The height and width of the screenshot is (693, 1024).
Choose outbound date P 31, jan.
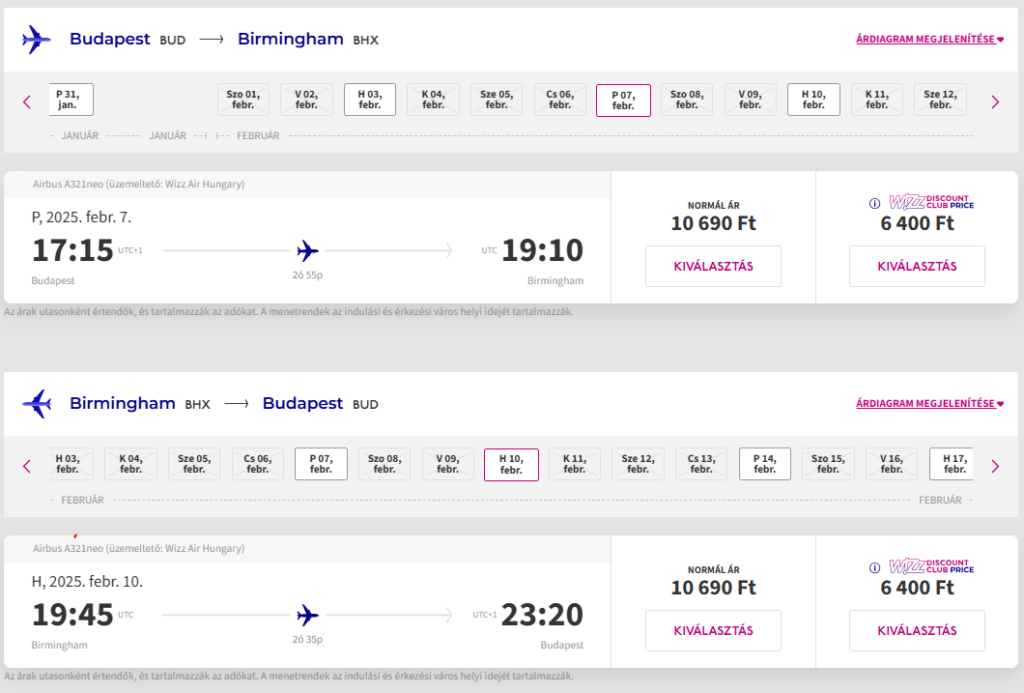(x=71, y=99)
